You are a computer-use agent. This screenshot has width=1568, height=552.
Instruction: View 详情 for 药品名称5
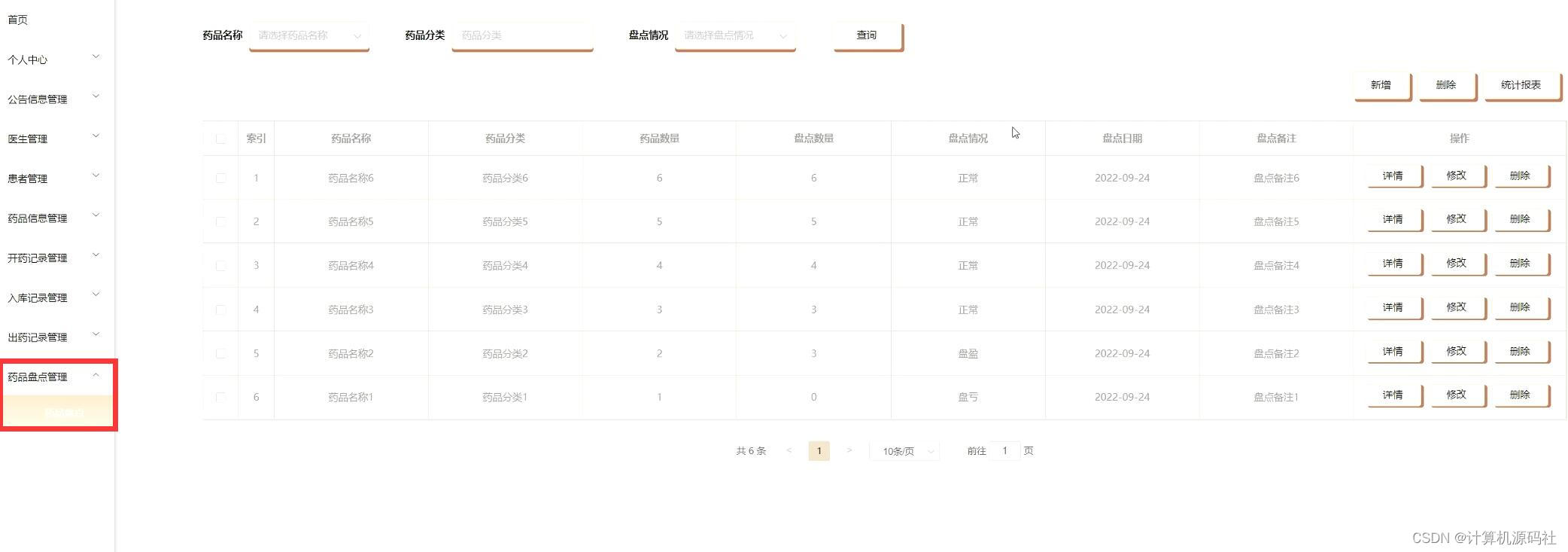click(x=1394, y=219)
